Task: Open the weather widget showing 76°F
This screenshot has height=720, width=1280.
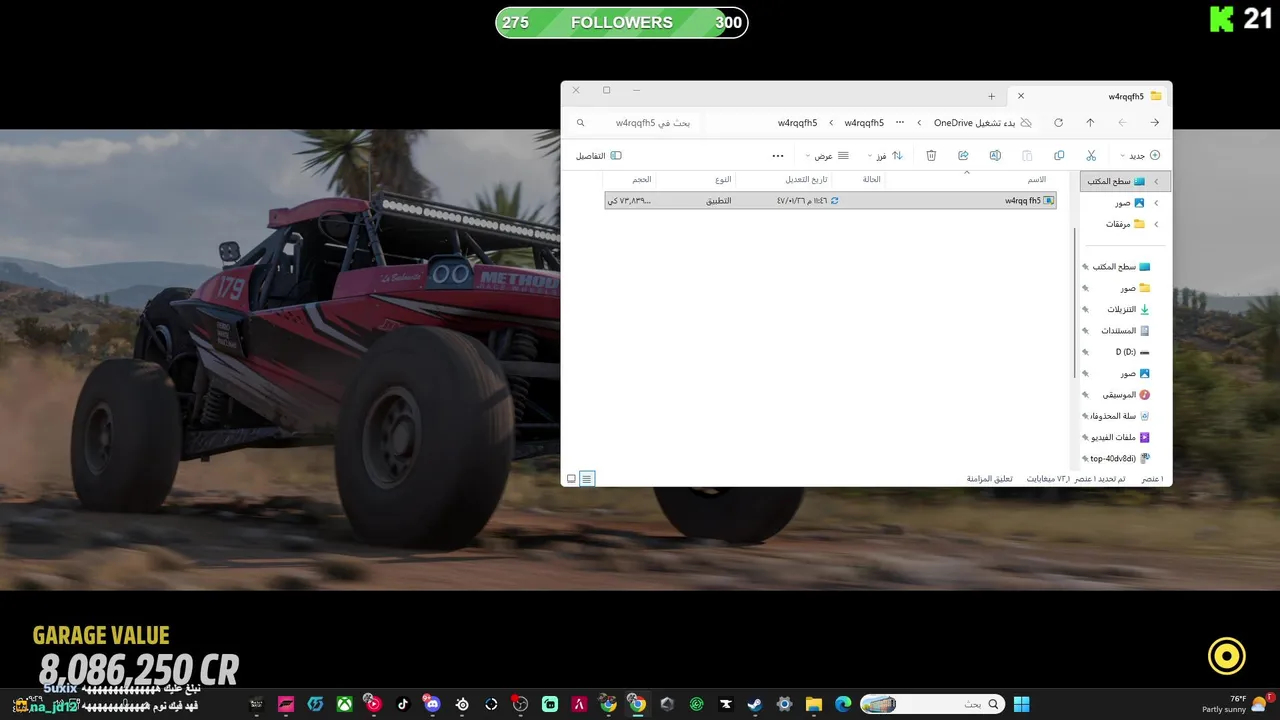Action: tap(1236, 704)
